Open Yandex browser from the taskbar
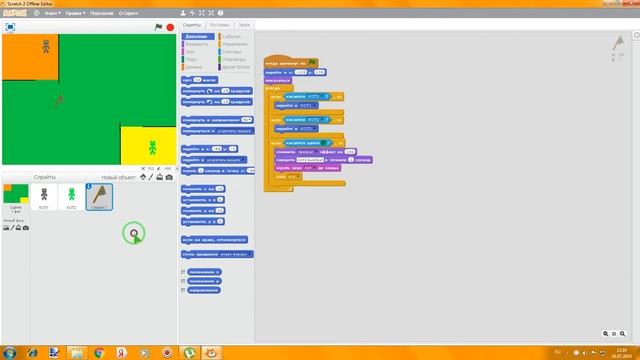640x360 pixels. point(121,353)
